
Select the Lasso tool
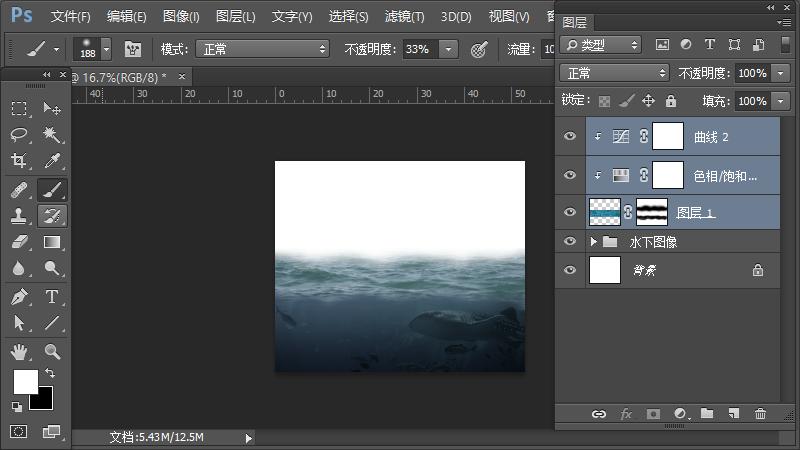19,135
